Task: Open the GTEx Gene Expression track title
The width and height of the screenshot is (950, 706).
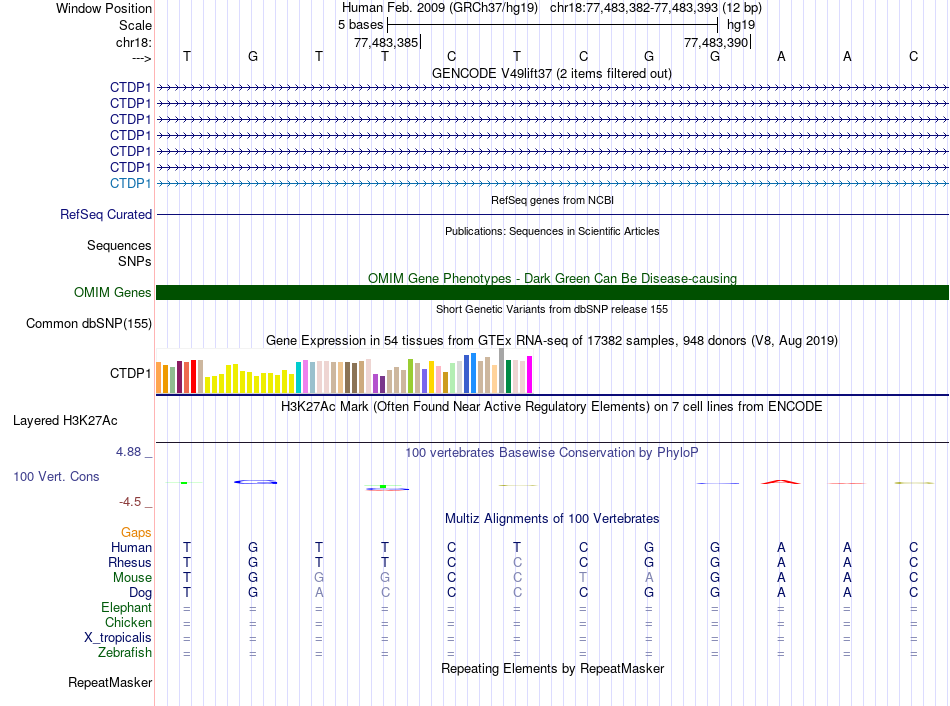Action: click(x=552, y=341)
